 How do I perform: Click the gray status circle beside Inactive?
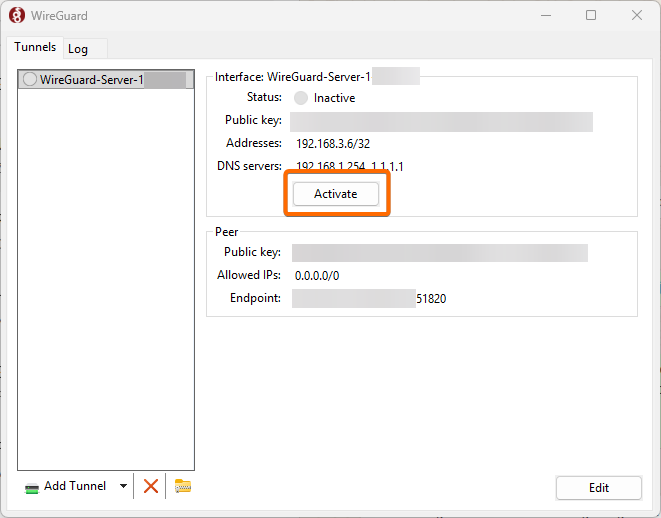tap(301, 98)
